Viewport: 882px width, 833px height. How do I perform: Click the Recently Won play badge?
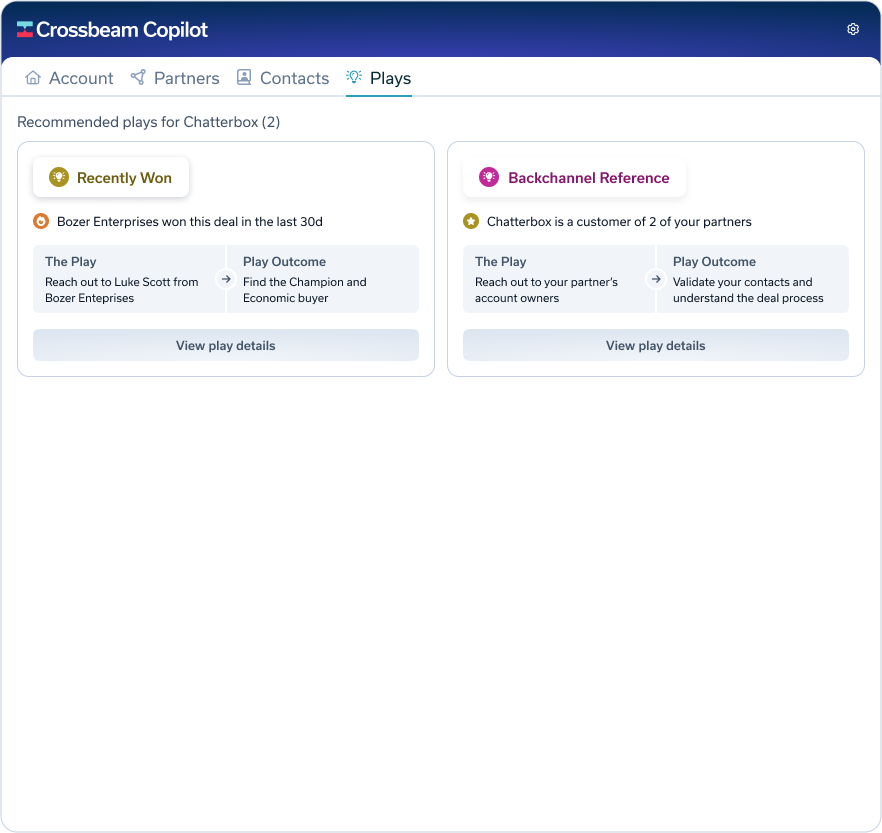click(x=111, y=178)
